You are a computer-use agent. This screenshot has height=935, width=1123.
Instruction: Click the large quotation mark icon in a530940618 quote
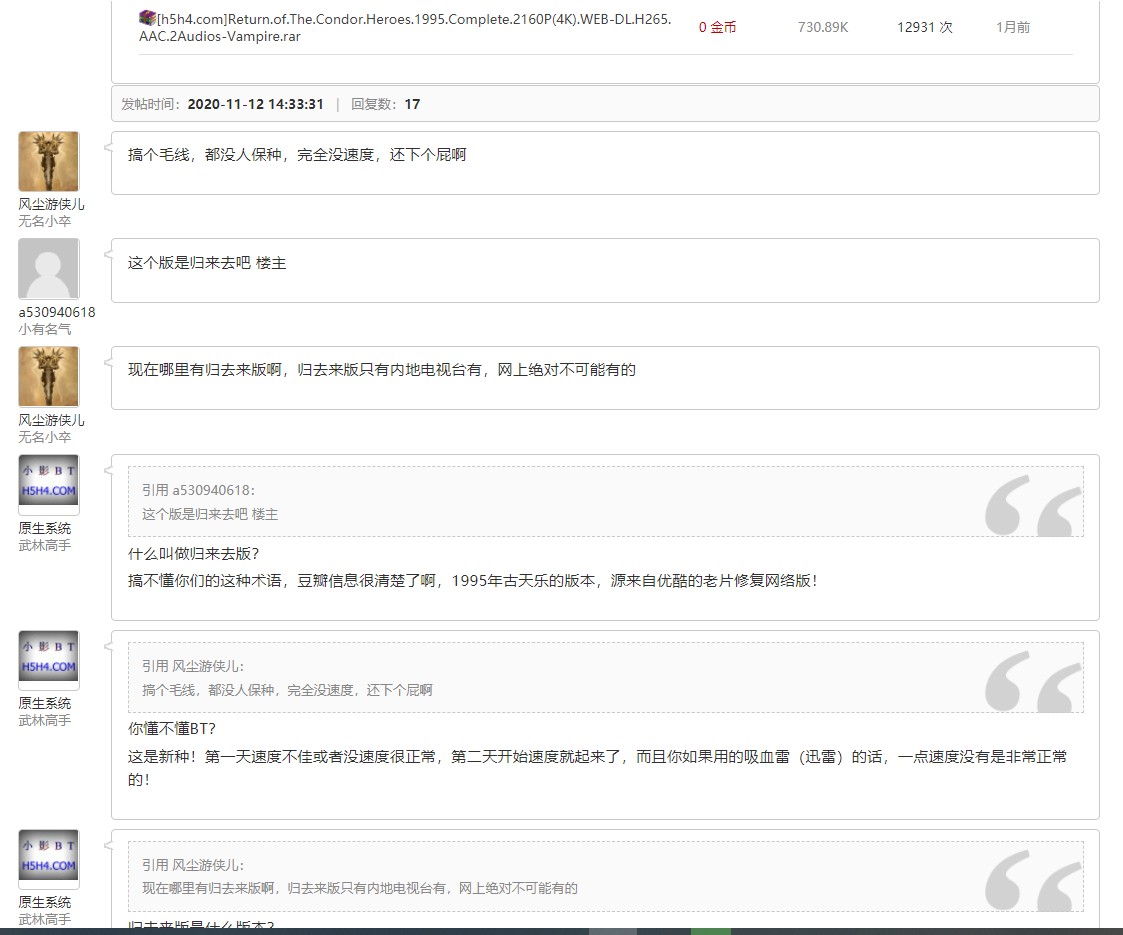pos(1032,506)
